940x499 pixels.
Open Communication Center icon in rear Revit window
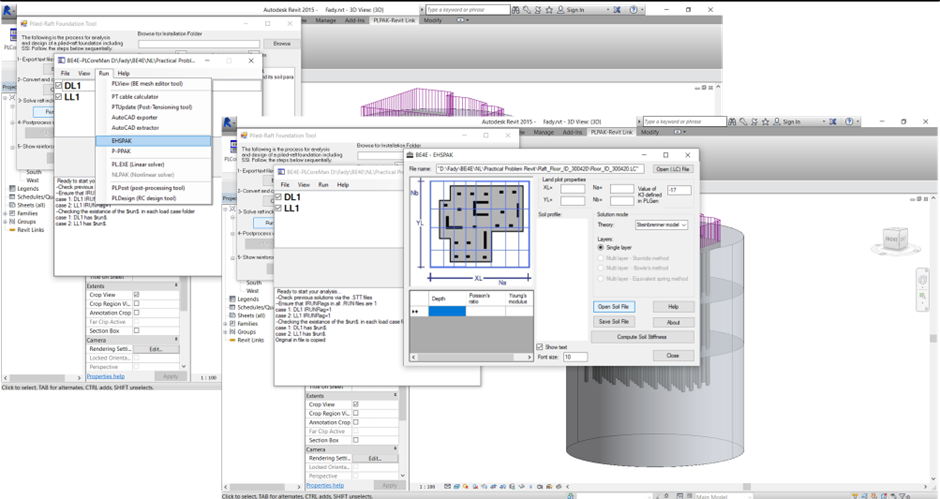click(538, 10)
